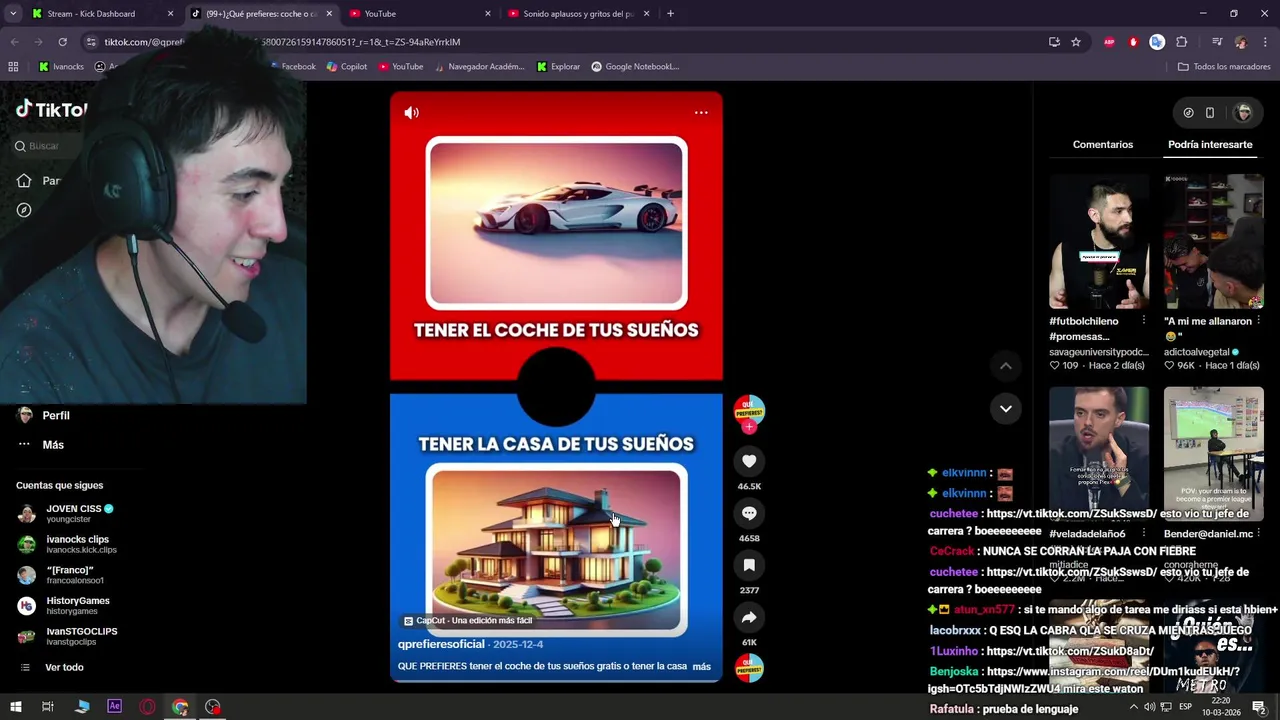This screenshot has width=1280, height=720.
Task: Open options for the #futbolchileno video
Action: click(x=1143, y=321)
